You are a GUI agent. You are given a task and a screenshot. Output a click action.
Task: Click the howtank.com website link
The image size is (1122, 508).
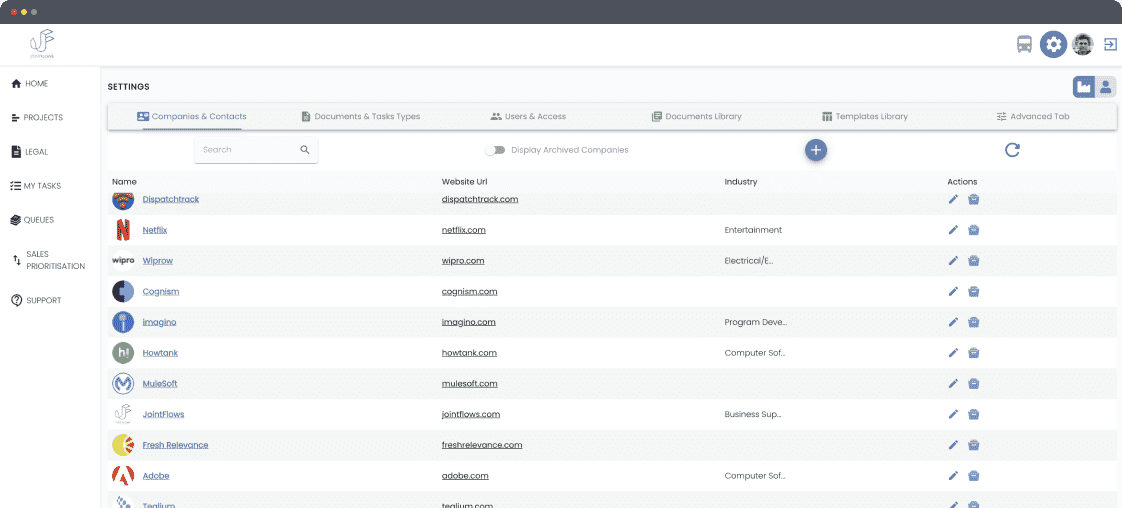click(x=469, y=353)
